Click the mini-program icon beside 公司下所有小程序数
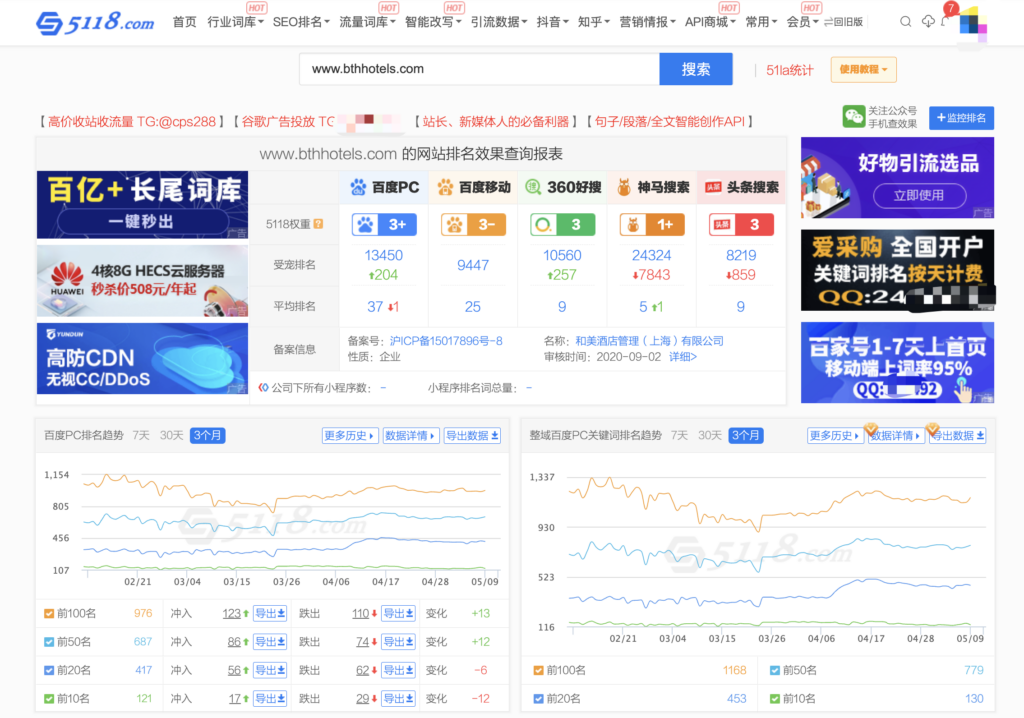 click(x=263, y=387)
